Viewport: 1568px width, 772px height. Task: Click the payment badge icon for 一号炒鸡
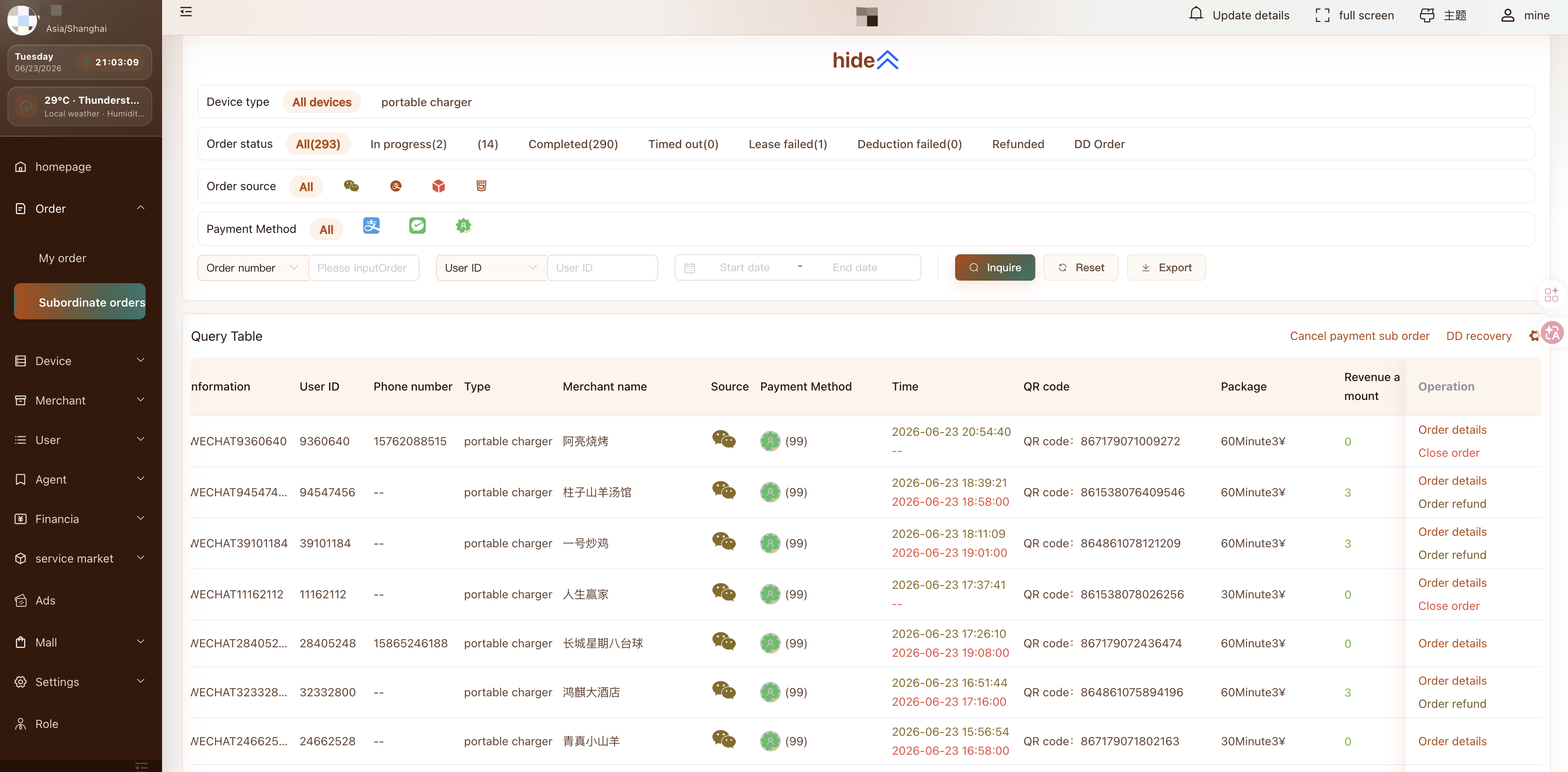click(x=770, y=543)
